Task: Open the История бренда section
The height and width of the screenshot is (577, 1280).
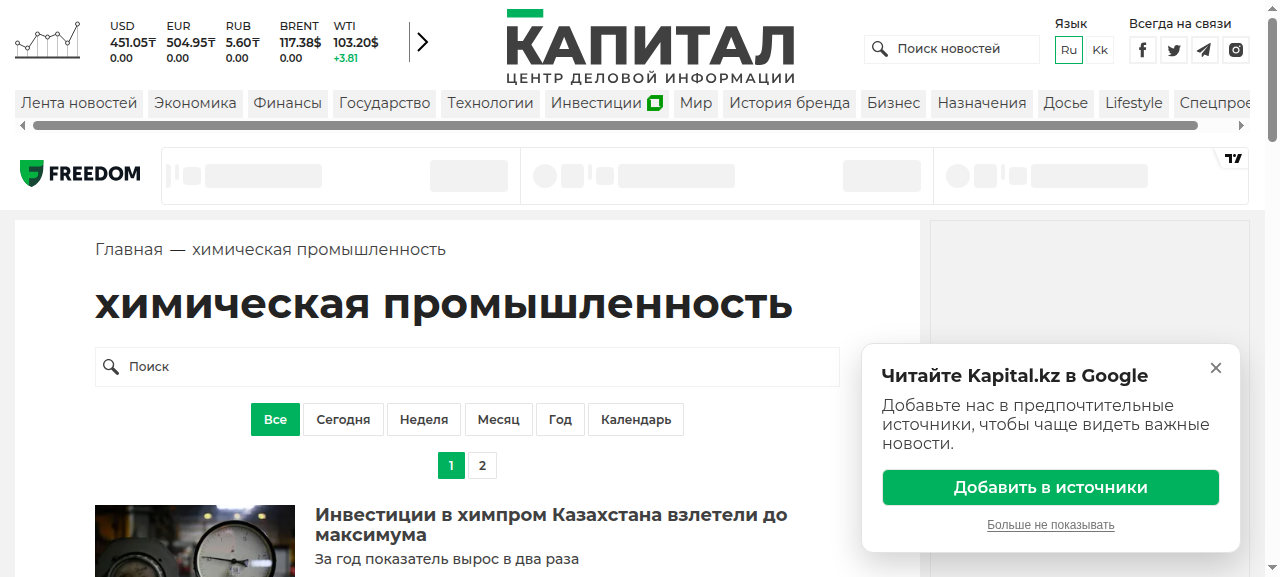Action: point(790,103)
